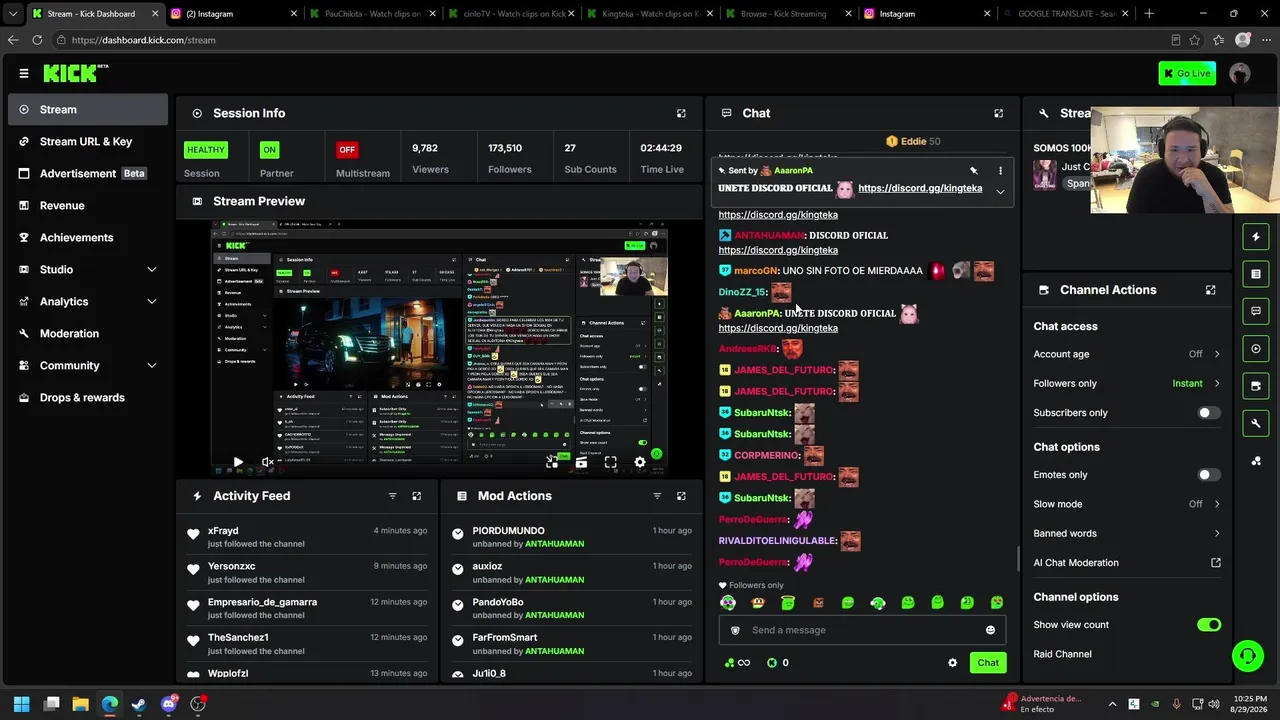Open stream preview settings gear
1280x720 pixels.
[640, 462]
